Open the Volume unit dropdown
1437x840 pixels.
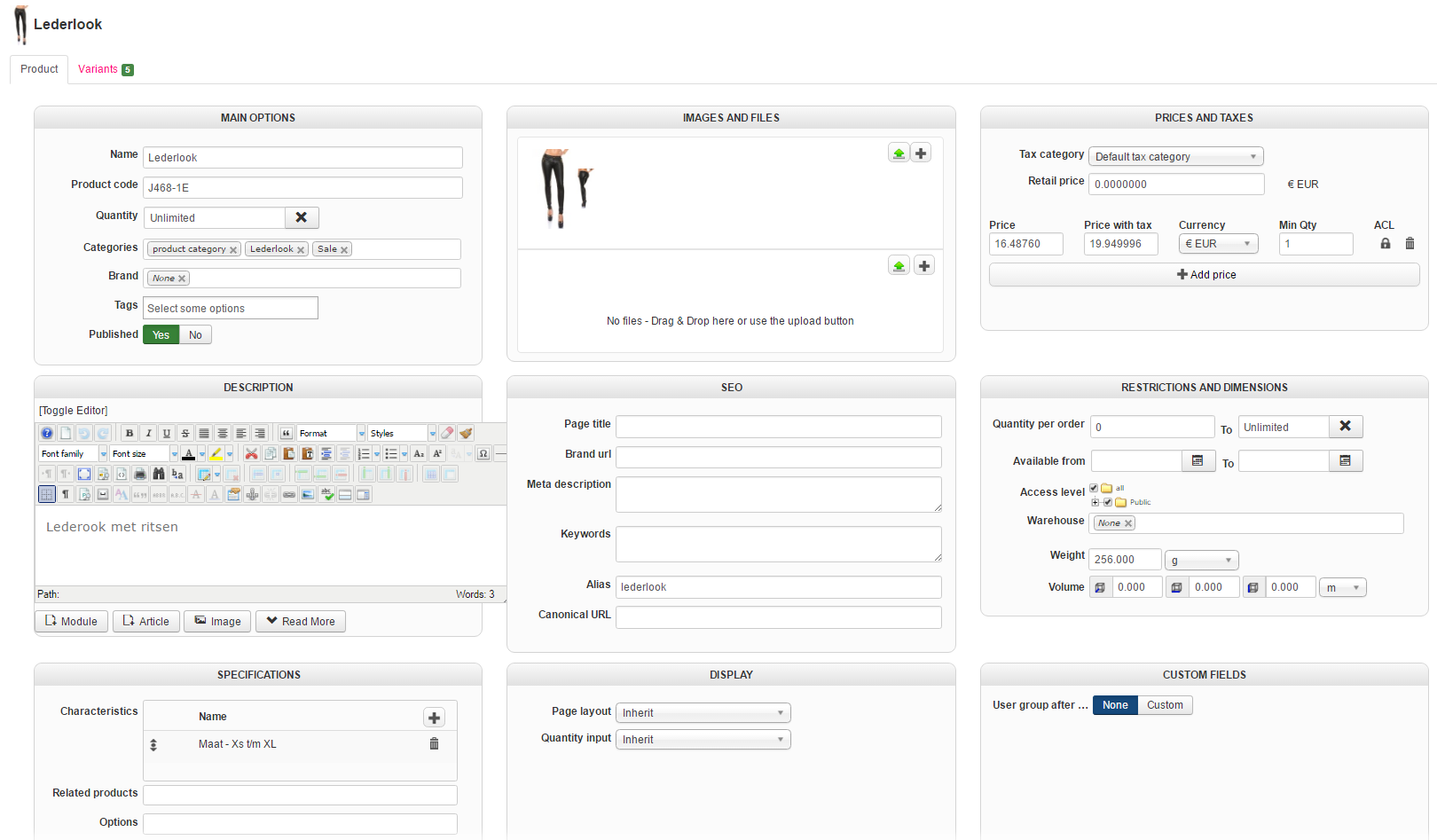1342,588
